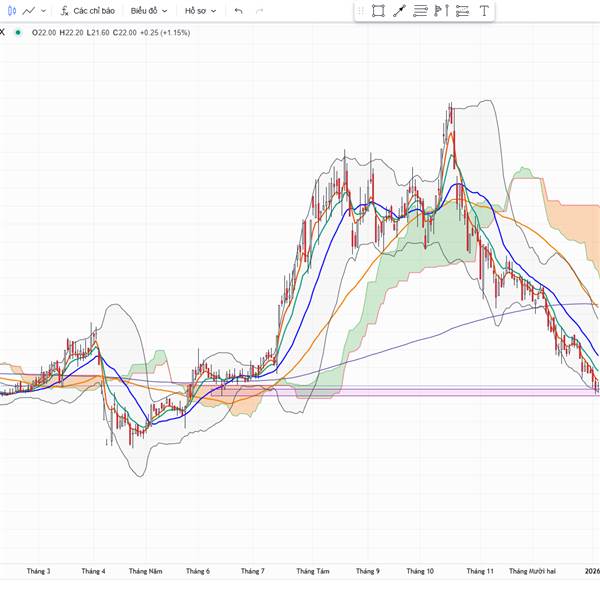This screenshot has width=600, height=600.
Task: Select the candlestick chart type icon
Action: click(11, 11)
